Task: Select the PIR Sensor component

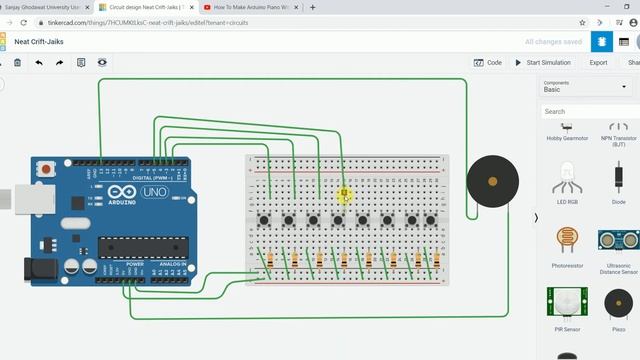Action: point(567,309)
